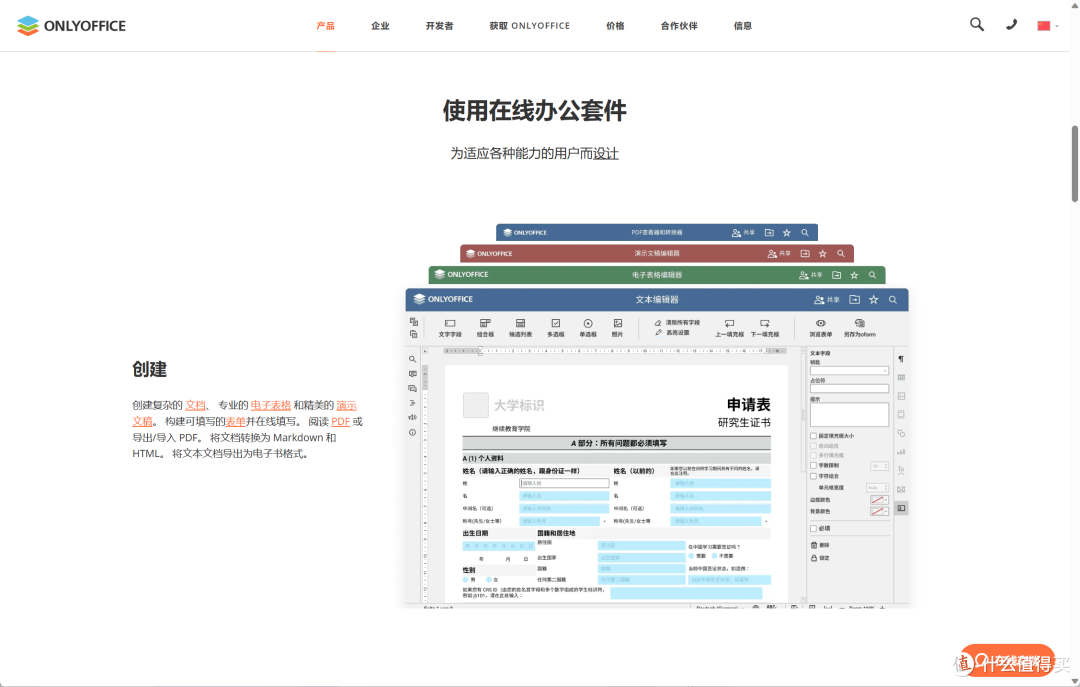The width and height of the screenshot is (1080, 687).
Task: Open paragraph settings pilcrow icon in right sidebar
Action: [901, 359]
